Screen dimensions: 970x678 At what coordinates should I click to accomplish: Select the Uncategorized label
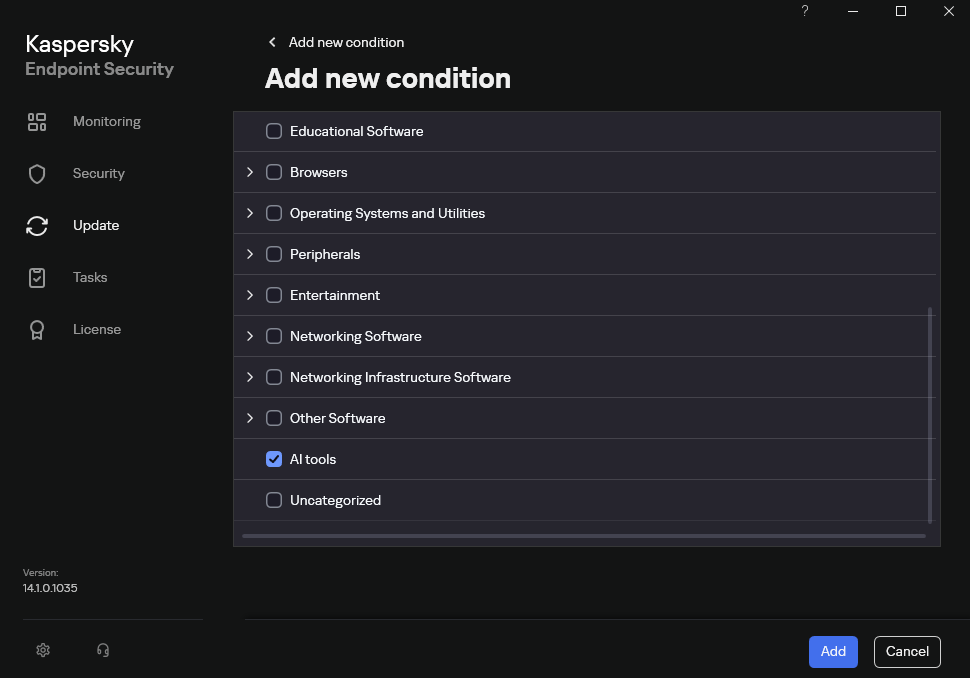335,500
